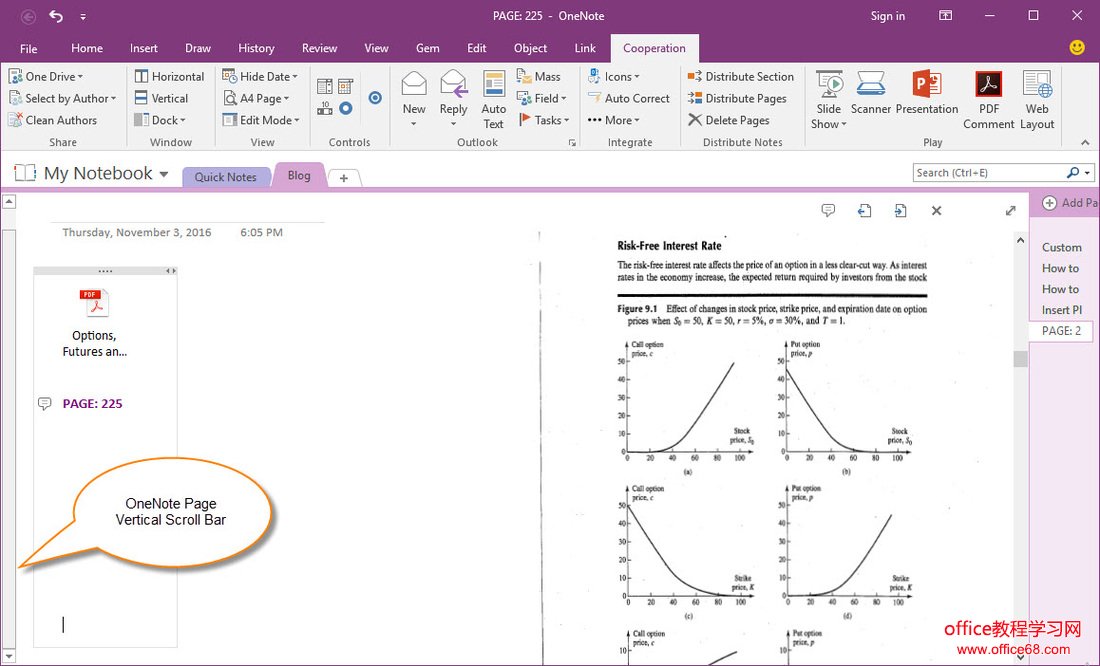
Task: Expand the Hide Date dropdown
Action: point(260,76)
